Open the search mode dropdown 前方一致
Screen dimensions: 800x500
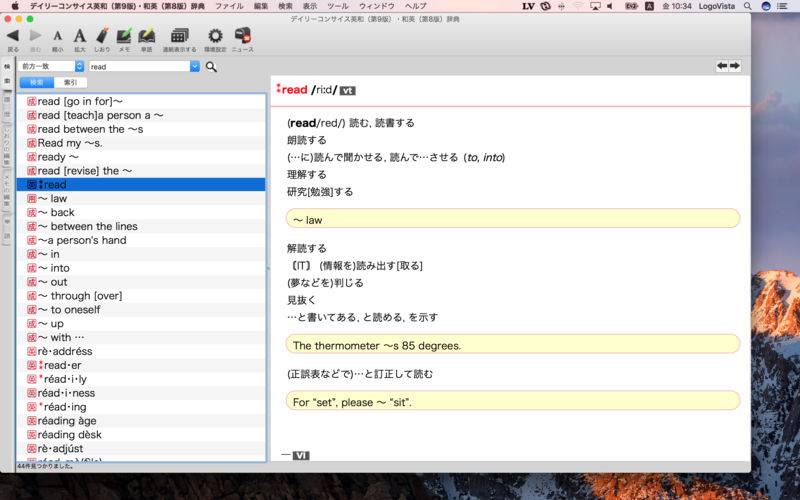click(51, 66)
